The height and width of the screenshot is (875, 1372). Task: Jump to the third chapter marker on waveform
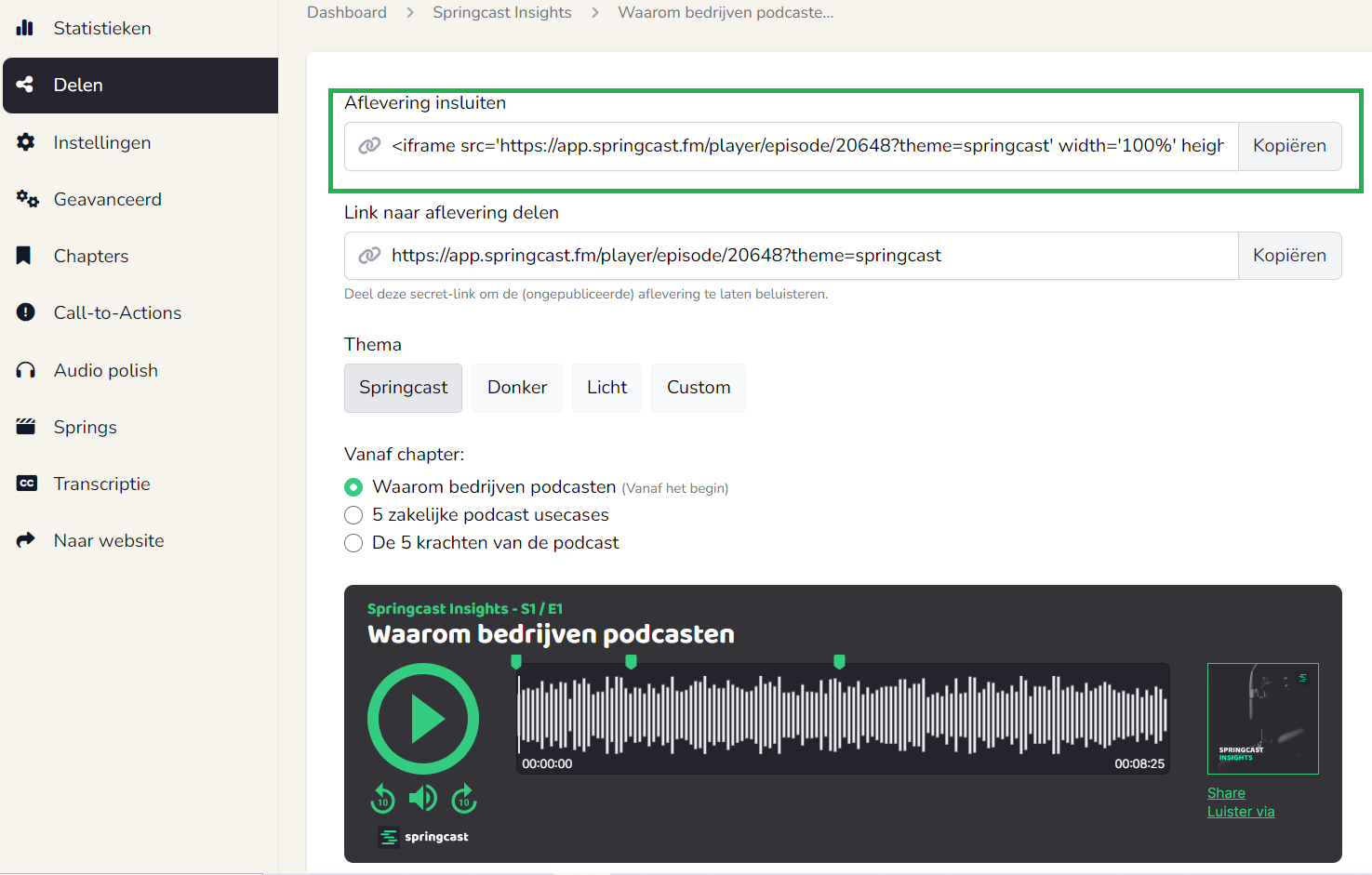click(x=839, y=662)
